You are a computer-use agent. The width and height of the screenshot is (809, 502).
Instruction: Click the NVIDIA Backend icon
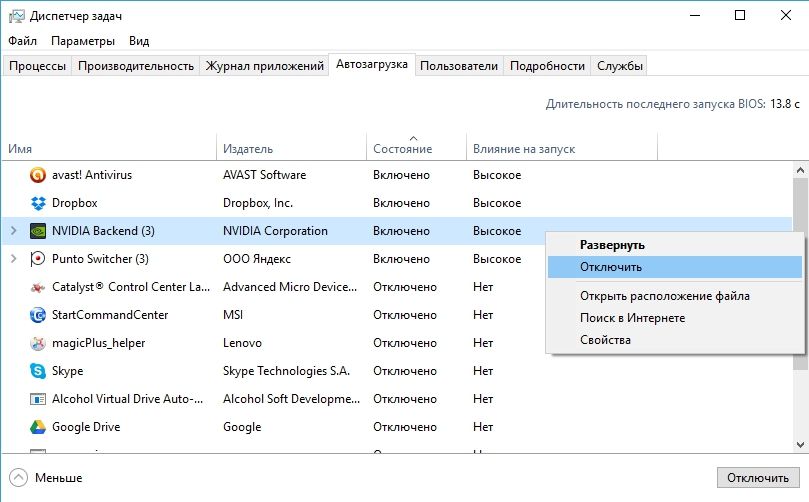coord(38,231)
